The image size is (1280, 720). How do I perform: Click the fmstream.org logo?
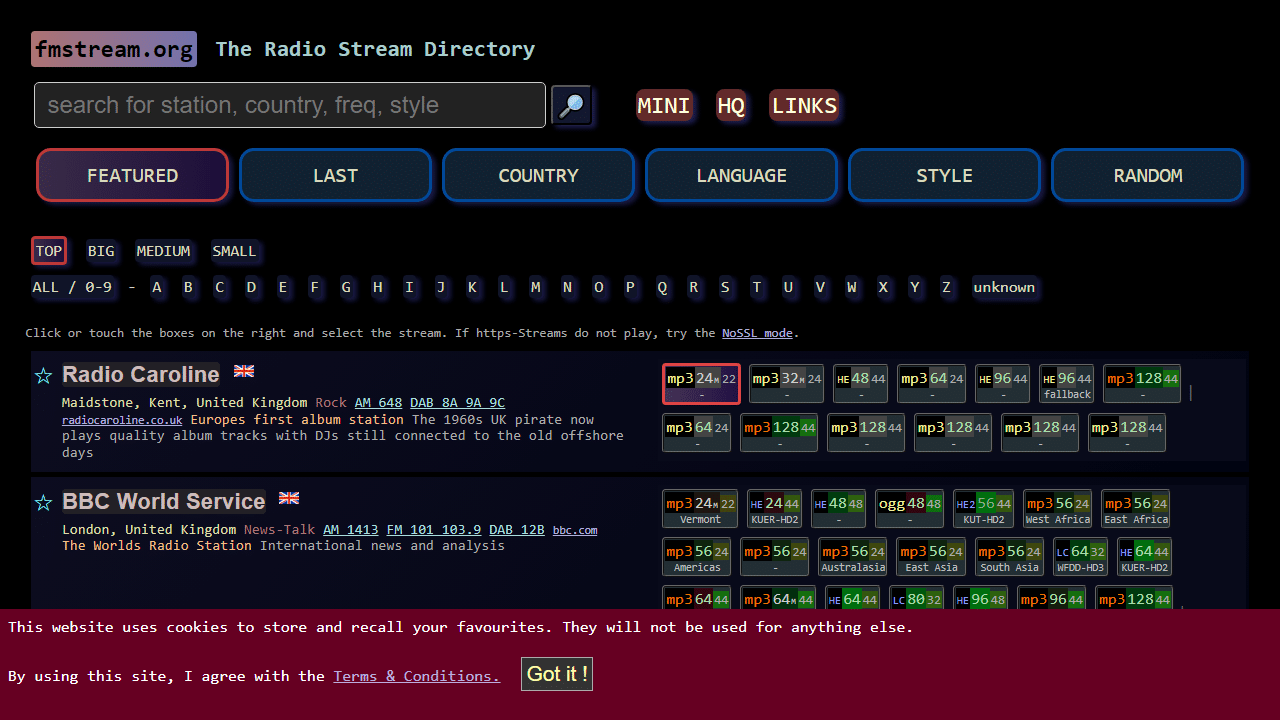click(114, 49)
